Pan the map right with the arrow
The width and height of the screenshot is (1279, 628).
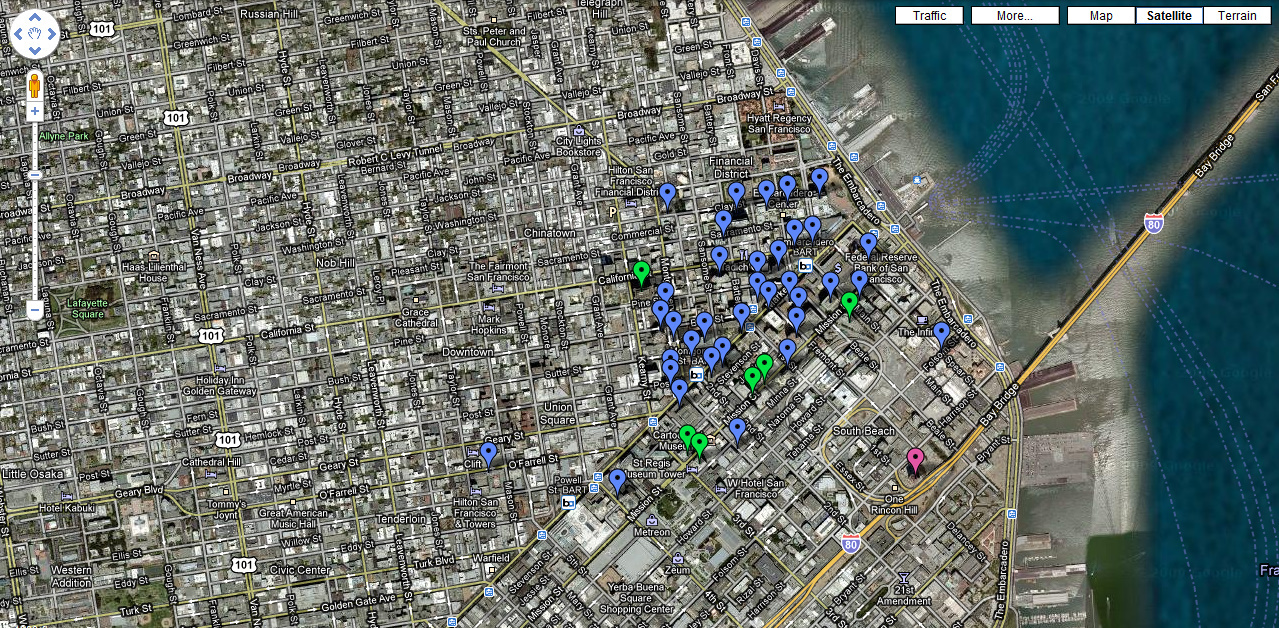(x=51, y=34)
